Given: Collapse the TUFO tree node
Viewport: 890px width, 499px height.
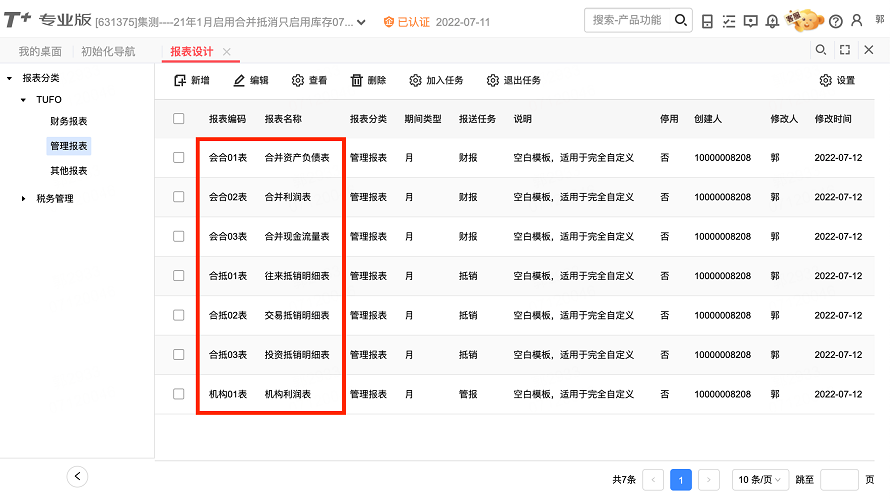Looking at the screenshot, I should point(23,100).
